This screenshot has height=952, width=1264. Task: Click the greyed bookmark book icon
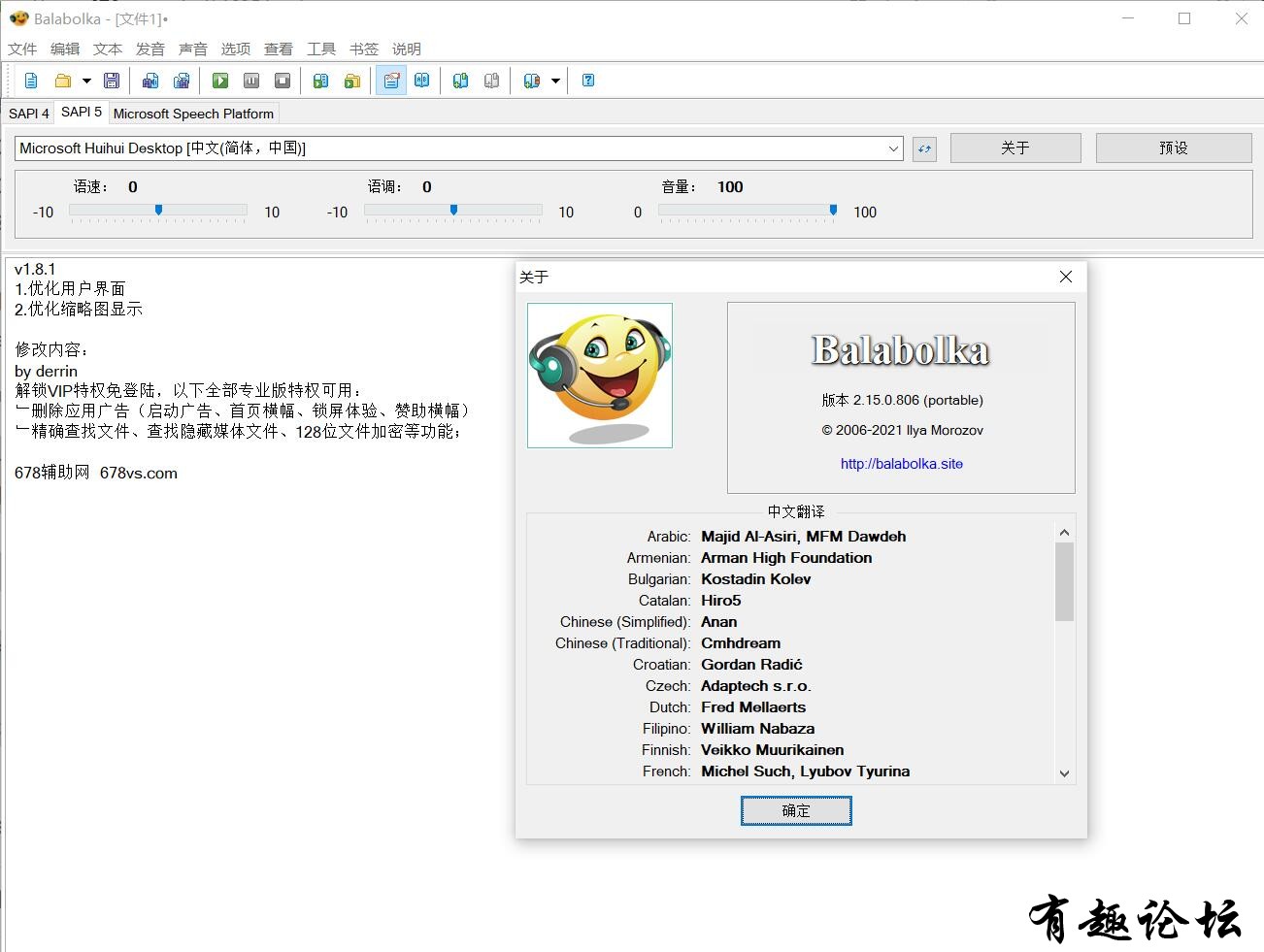click(x=492, y=81)
